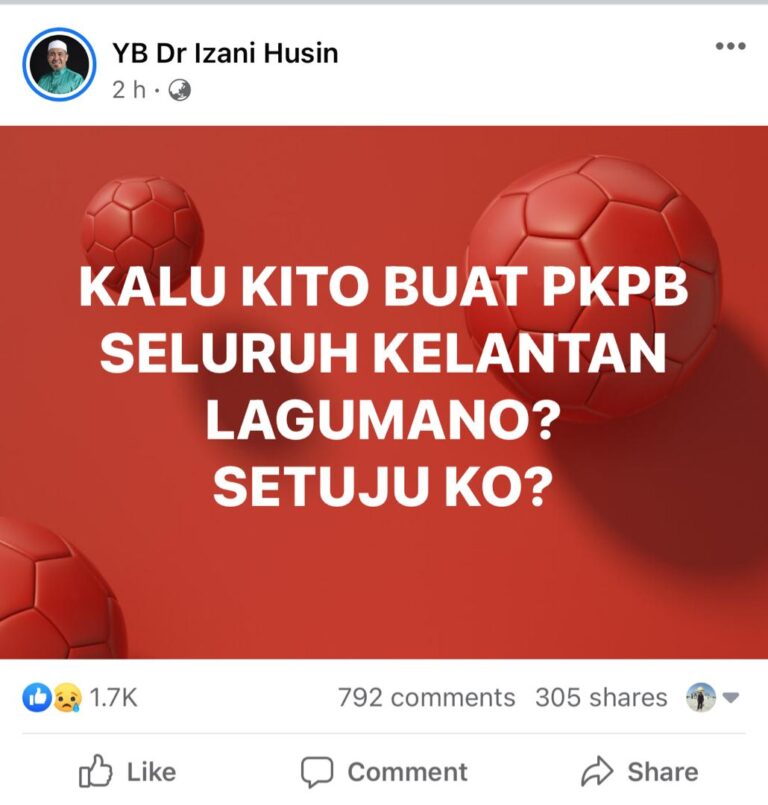
Task: Tap the Share button label
Action: [x=663, y=772]
